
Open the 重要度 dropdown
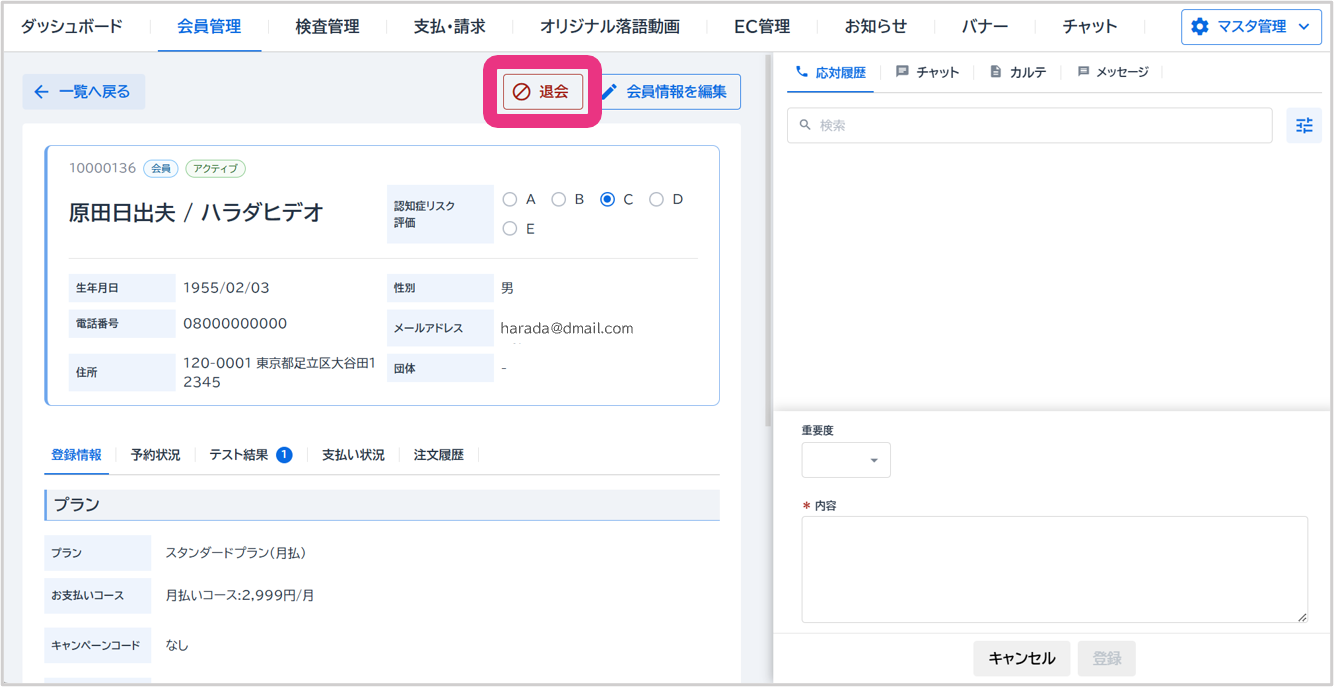(x=845, y=460)
